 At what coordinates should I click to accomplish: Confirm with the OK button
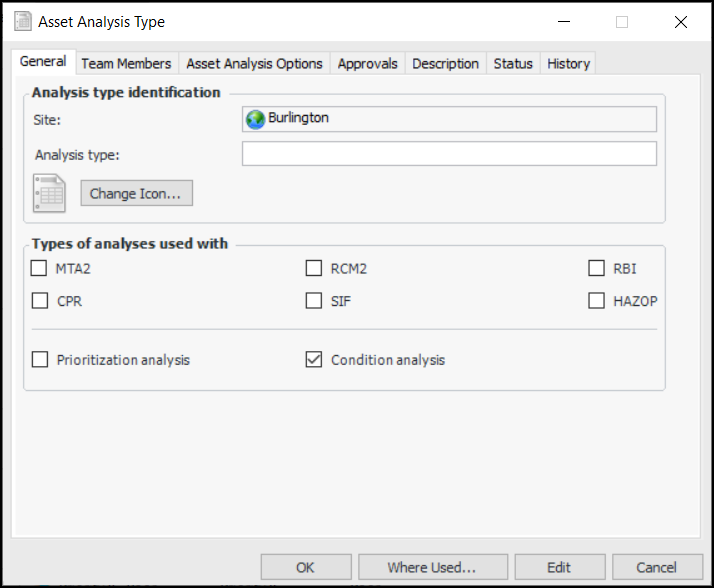pyautogui.click(x=305, y=567)
